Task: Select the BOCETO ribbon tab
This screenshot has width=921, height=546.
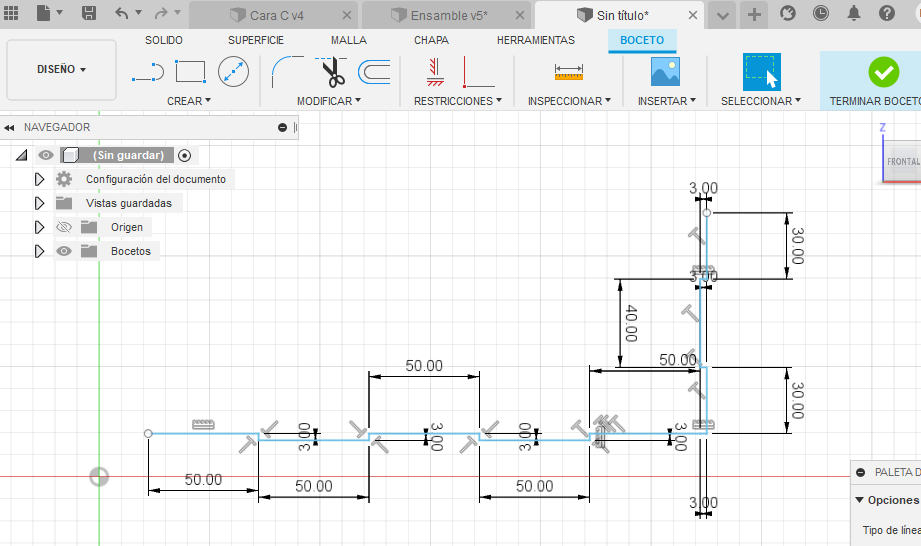Action: point(642,40)
